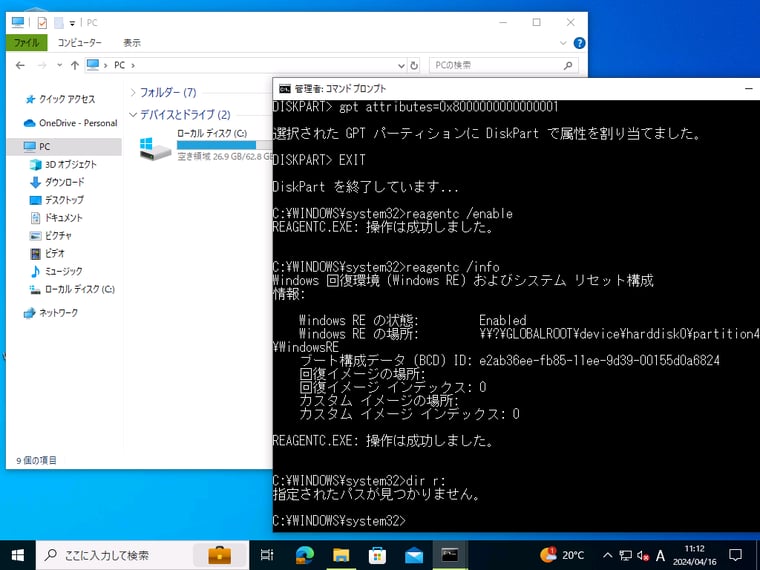Image resolution: width=760 pixels, height=570 pixels.
Task: Open Explorer help question mark icon
Action: [579, 43]
